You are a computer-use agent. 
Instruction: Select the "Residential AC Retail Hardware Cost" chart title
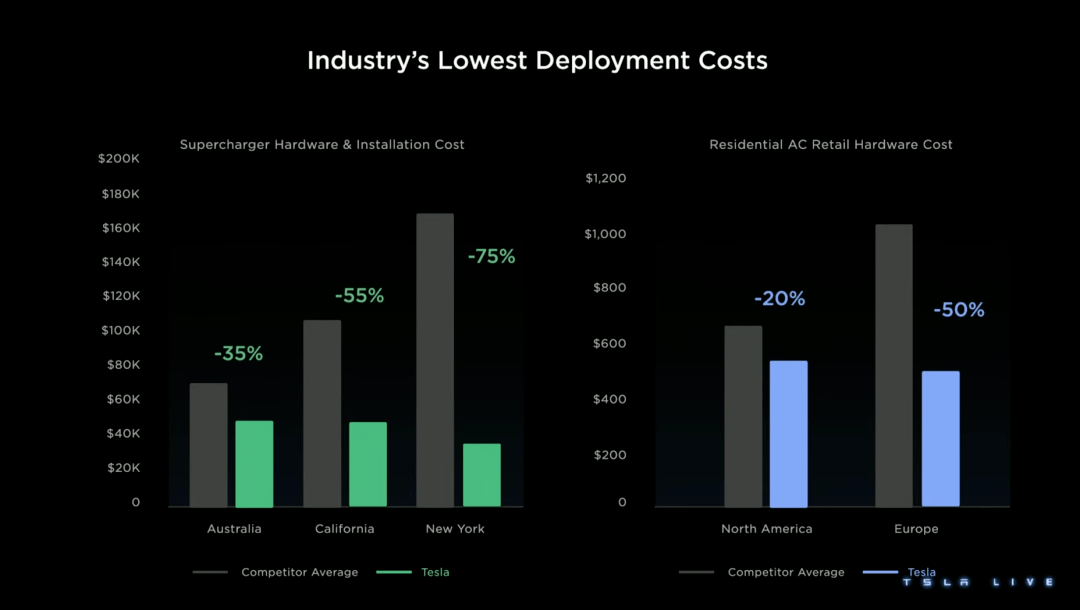(x=831, y=145)
